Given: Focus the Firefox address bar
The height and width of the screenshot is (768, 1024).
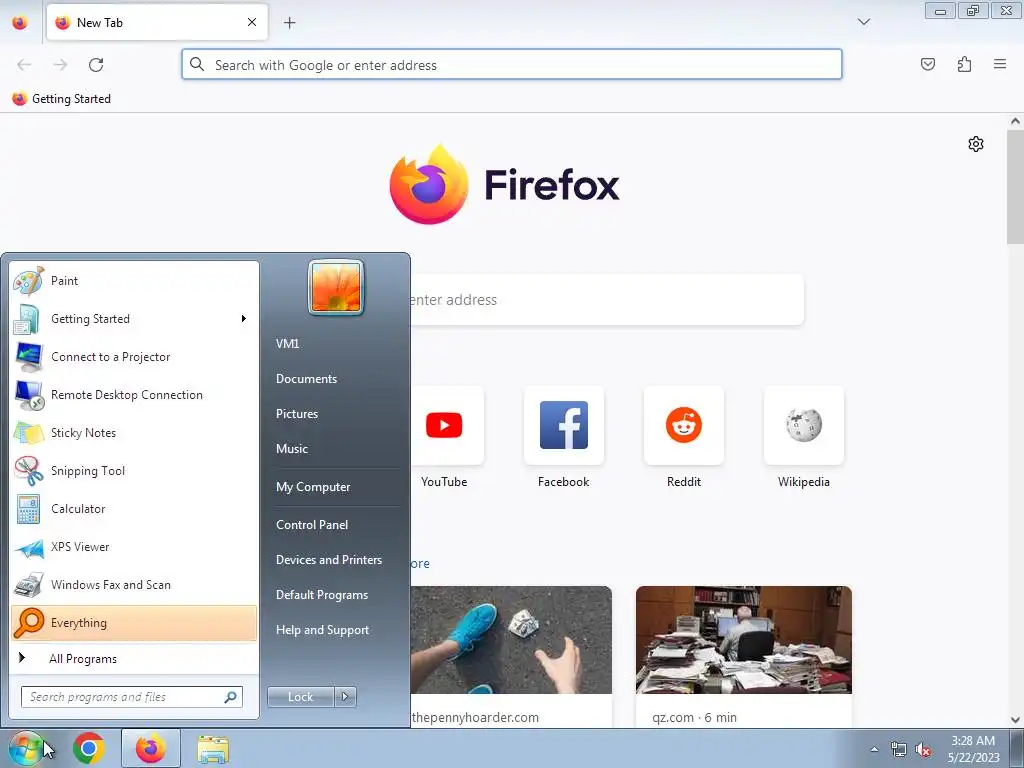Looking at the screenshot, I should coord(511,65).
